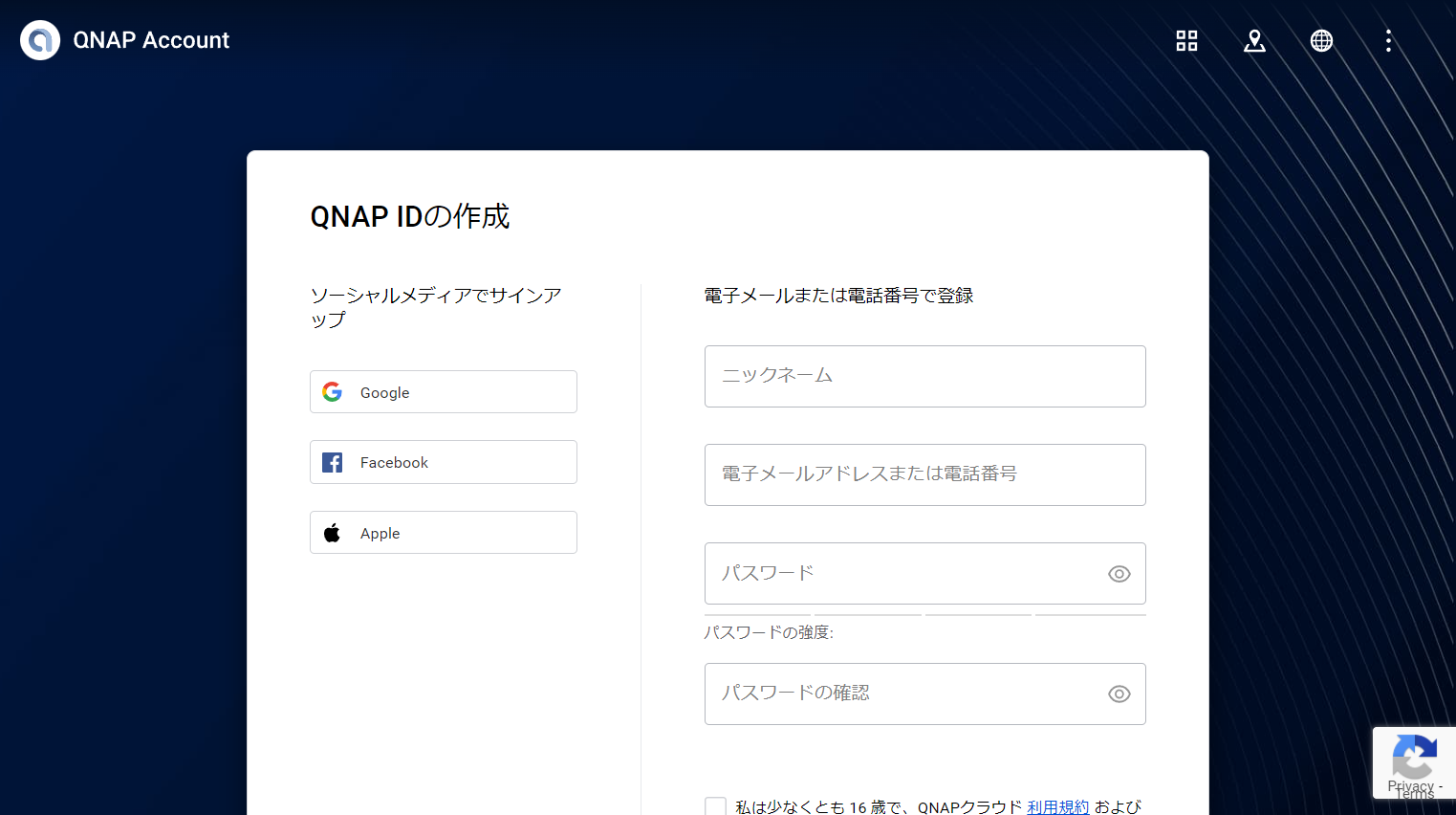
Task: Click the QNAP IDの作成 heading
Action: click(410, 217)
